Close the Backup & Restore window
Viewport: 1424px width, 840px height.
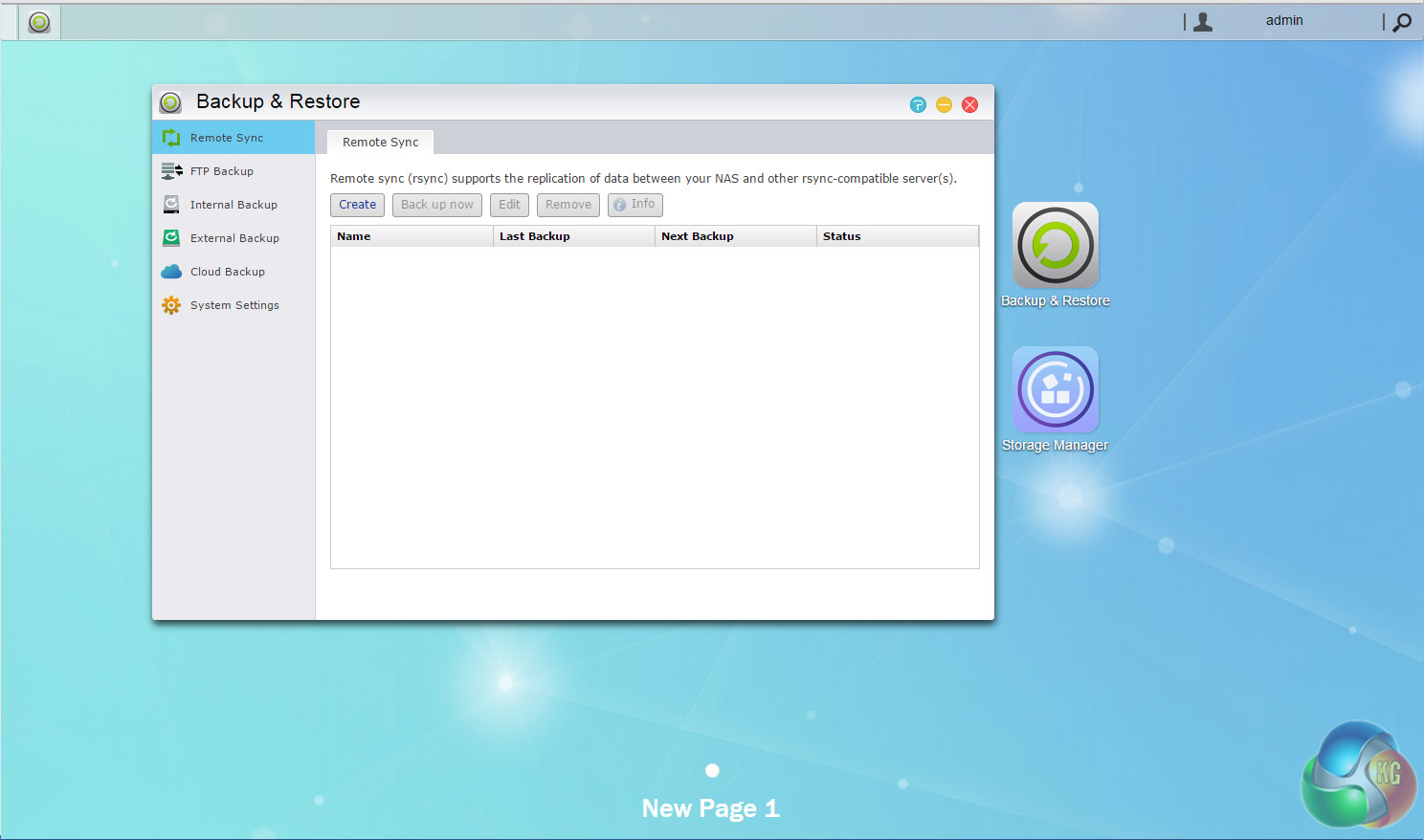click(969, 105)
